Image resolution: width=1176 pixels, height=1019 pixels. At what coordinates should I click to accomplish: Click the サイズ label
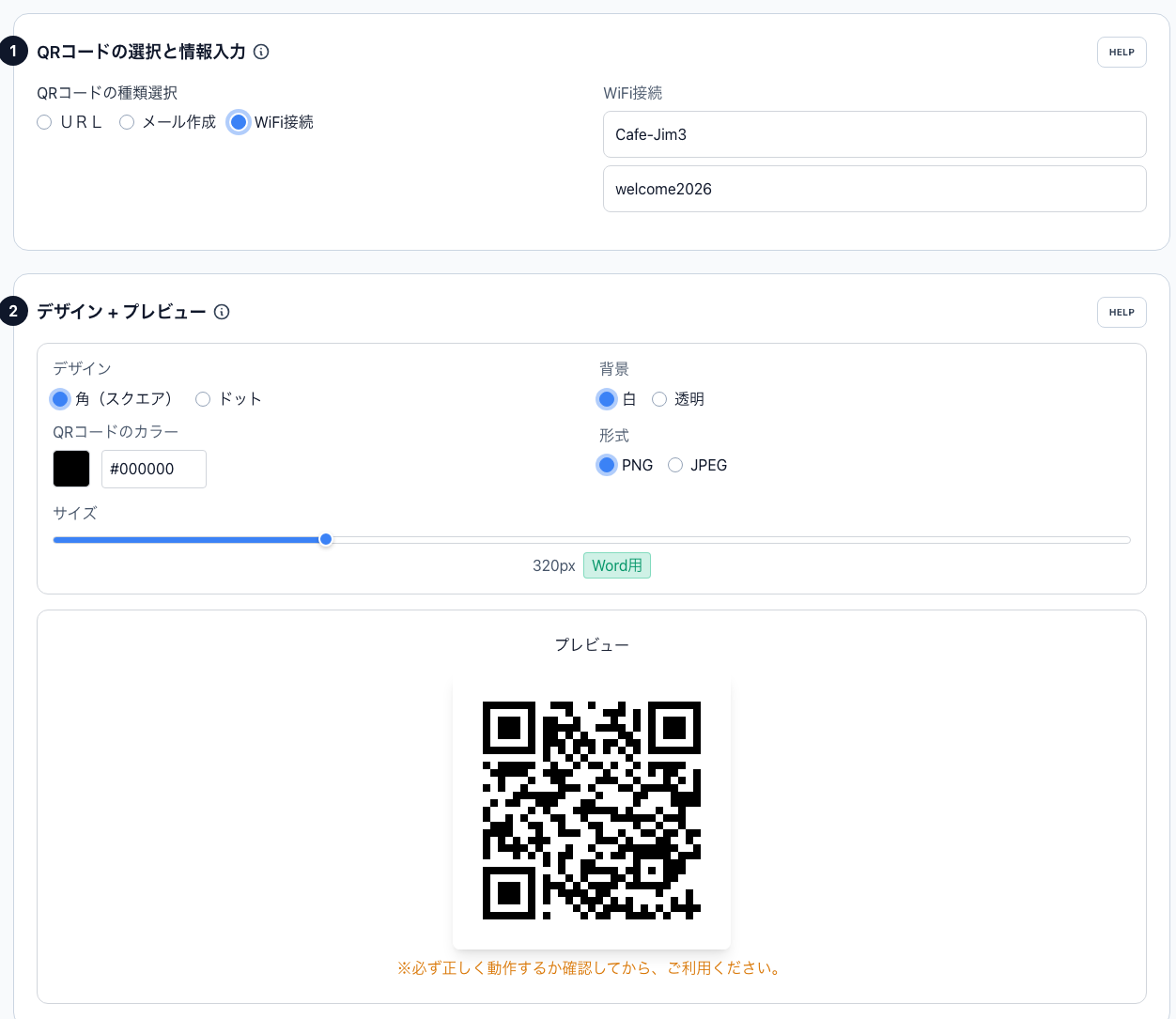pos(75,514)
